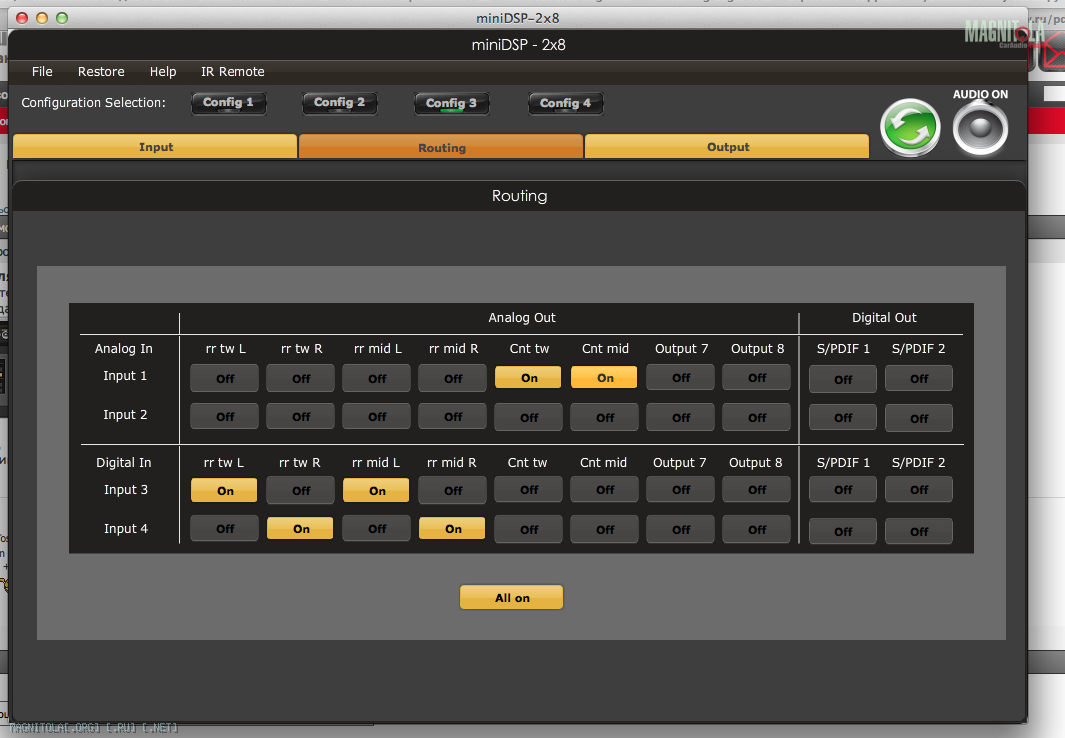Click the All on button

click(x=511, y=597)
